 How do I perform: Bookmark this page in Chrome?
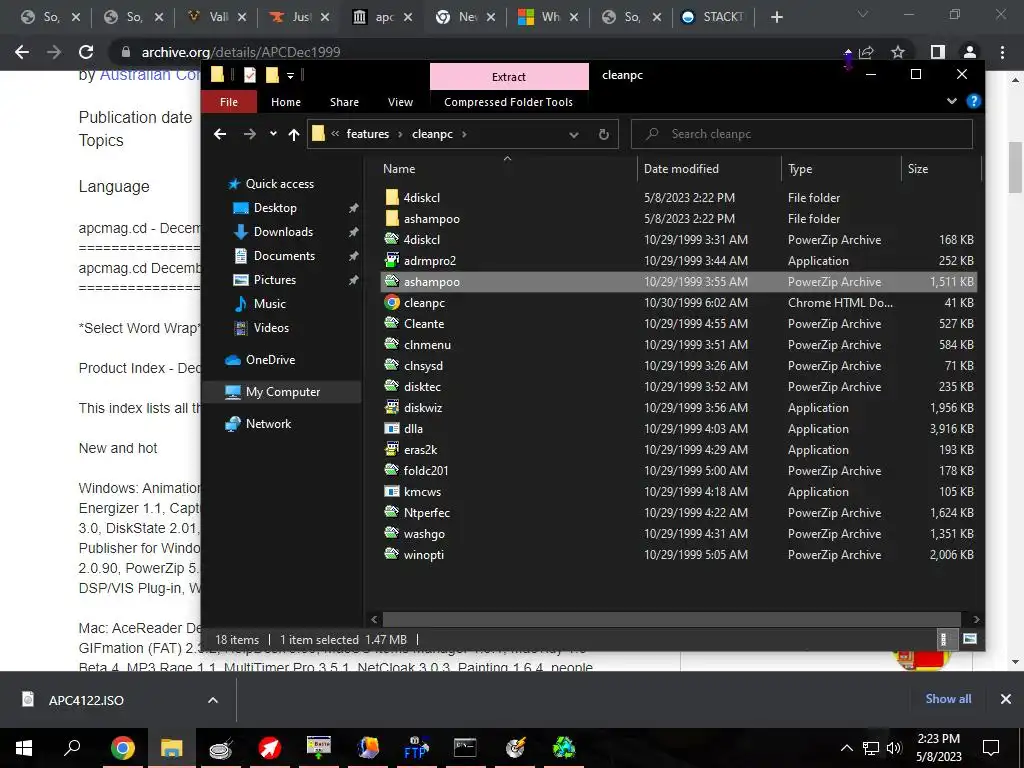(x=898, y=52)
